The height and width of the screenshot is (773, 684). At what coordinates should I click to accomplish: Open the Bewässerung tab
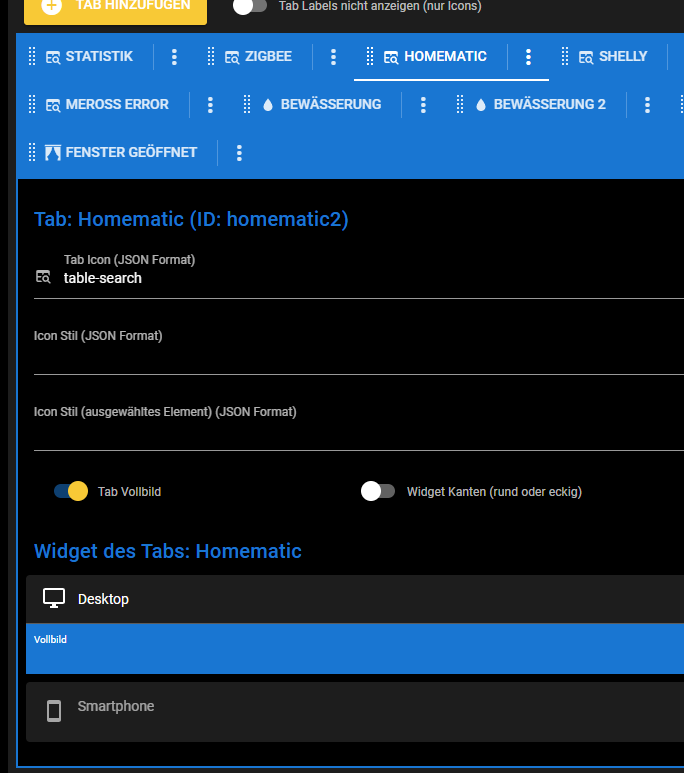pyautogui.click(x=331, y=105)
